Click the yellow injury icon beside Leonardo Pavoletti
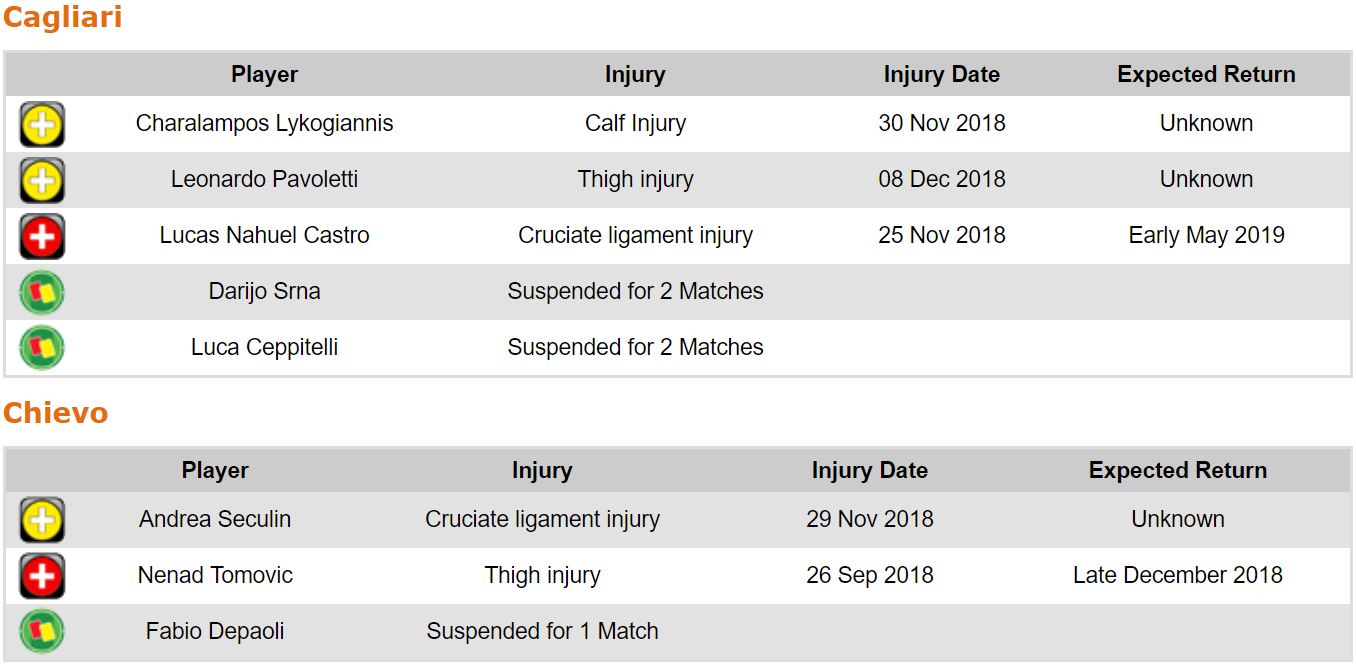The height and width of the screenshot is (666, 1356). click(42, 181)
